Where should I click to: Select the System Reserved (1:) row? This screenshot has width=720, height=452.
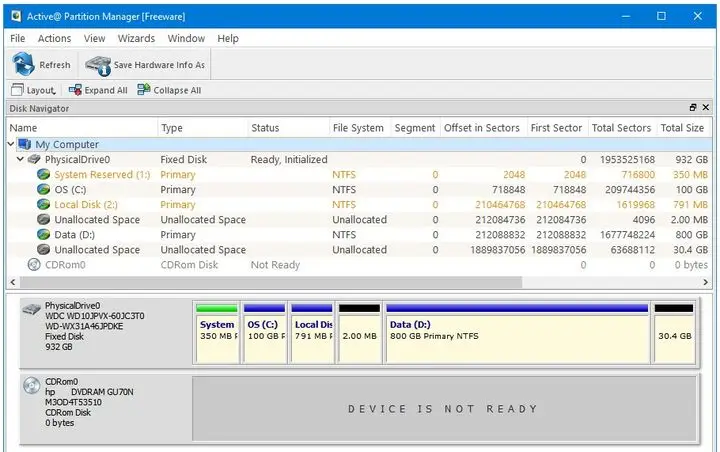[360, 175]
